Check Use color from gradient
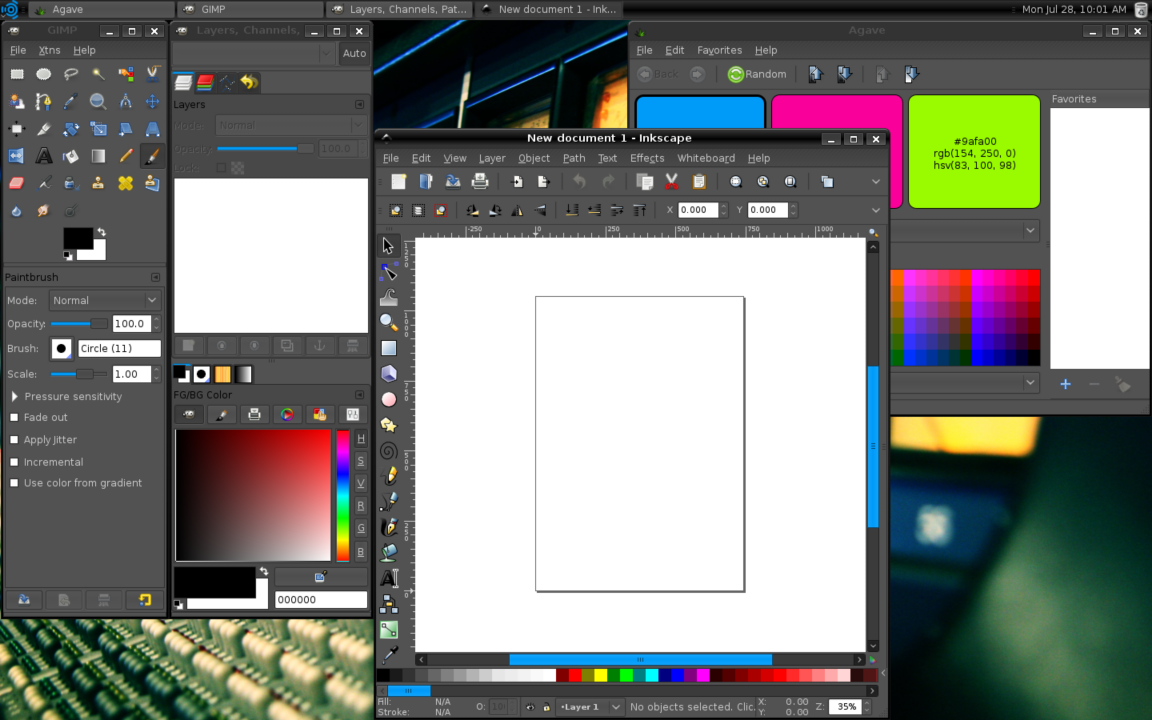The height and width of the screenshot is (720, 1152). pyautogui.click(x=14, y=483)
